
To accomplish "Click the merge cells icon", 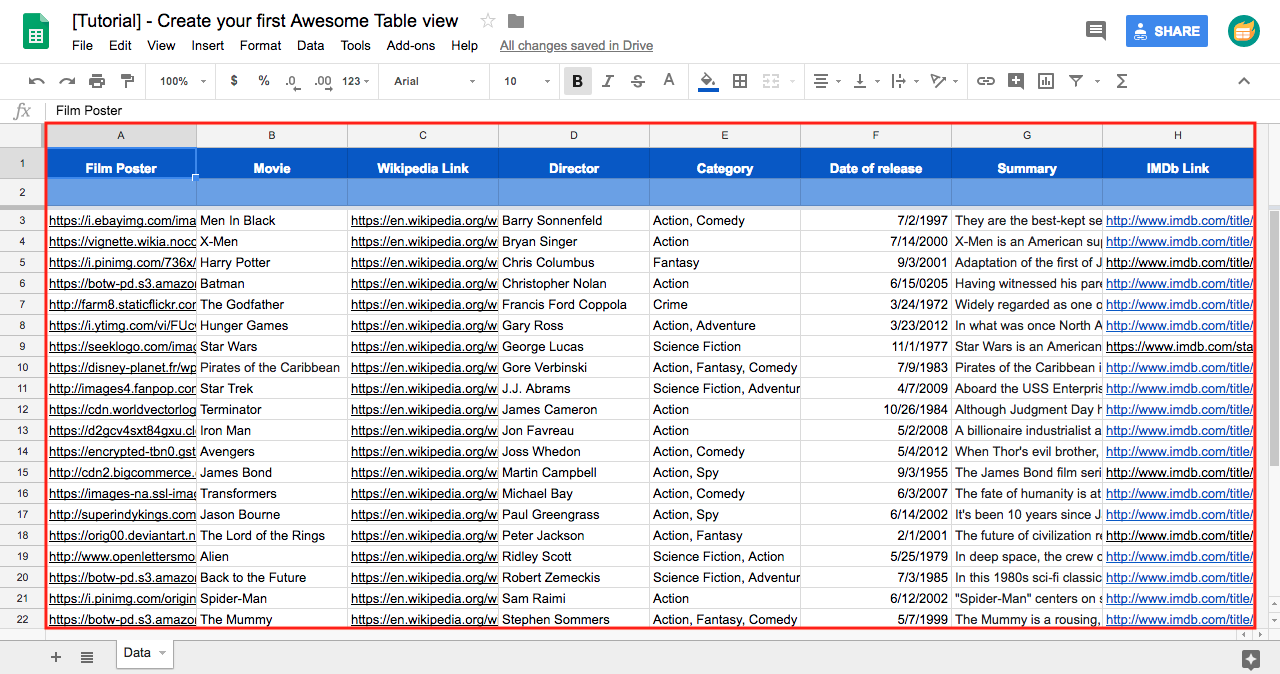I will point(771,81).
